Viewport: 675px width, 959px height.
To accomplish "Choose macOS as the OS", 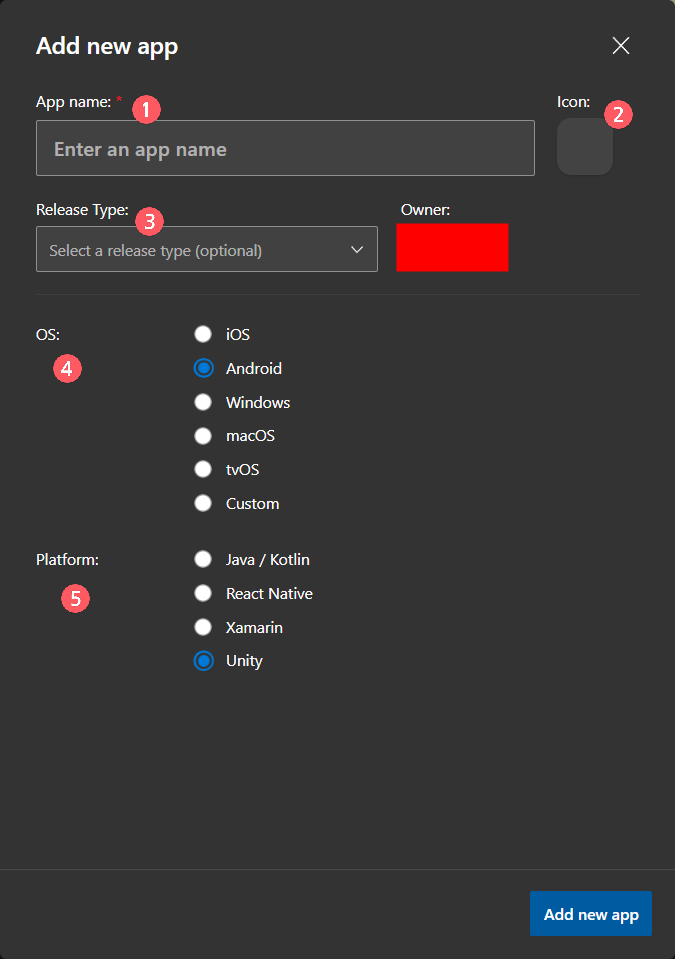I will [x=203, y=435].
